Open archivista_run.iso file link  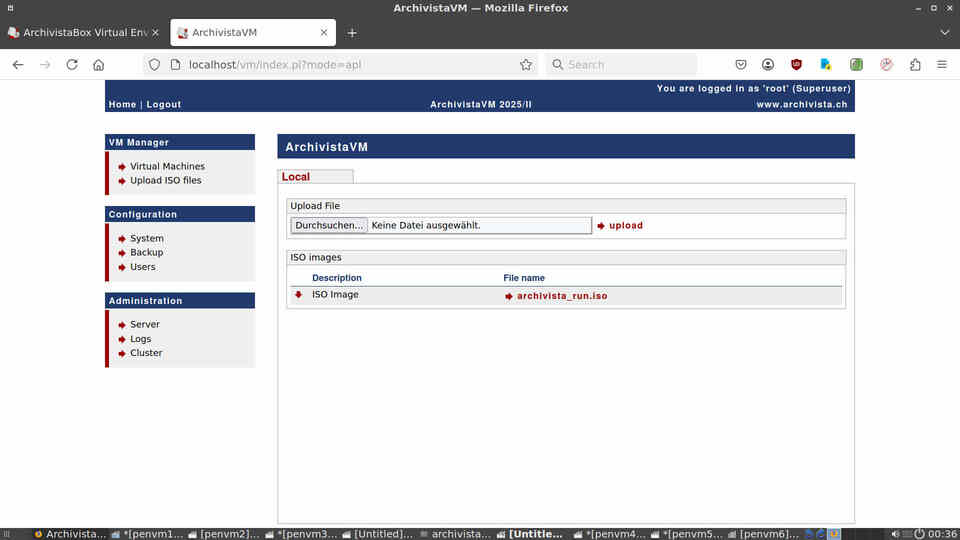[562, 296]
